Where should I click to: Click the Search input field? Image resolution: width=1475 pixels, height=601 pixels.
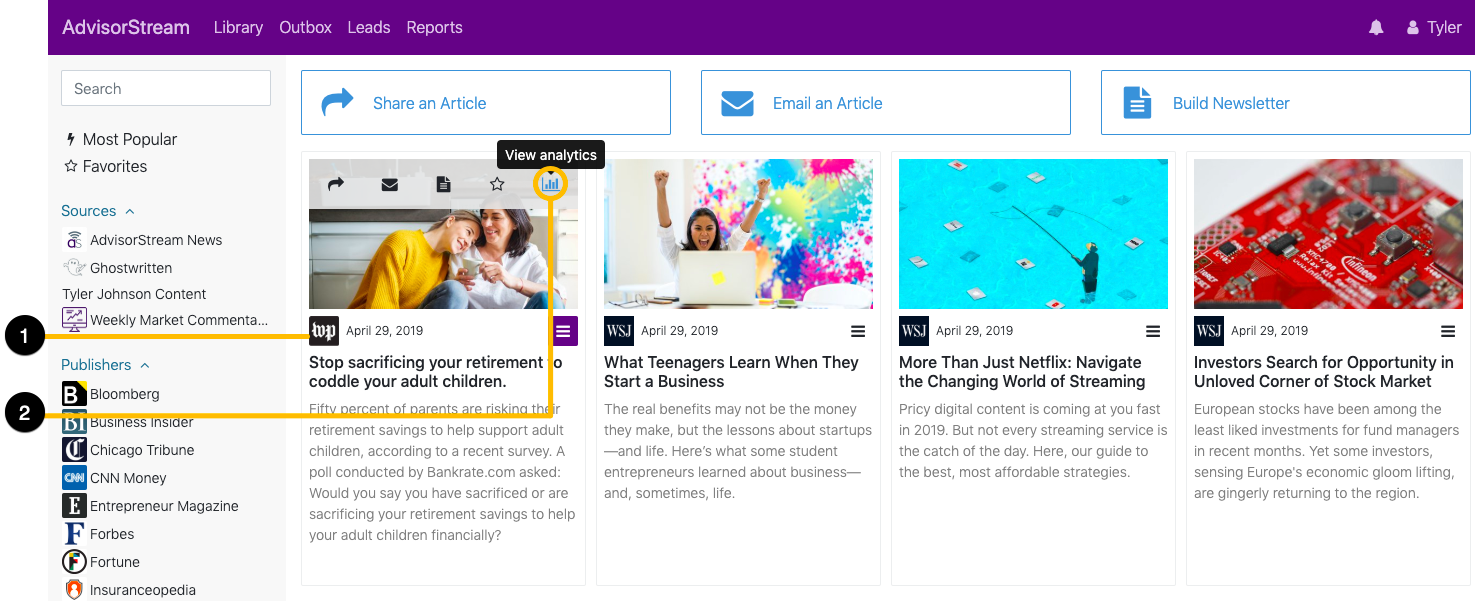[x=166, y=88]
